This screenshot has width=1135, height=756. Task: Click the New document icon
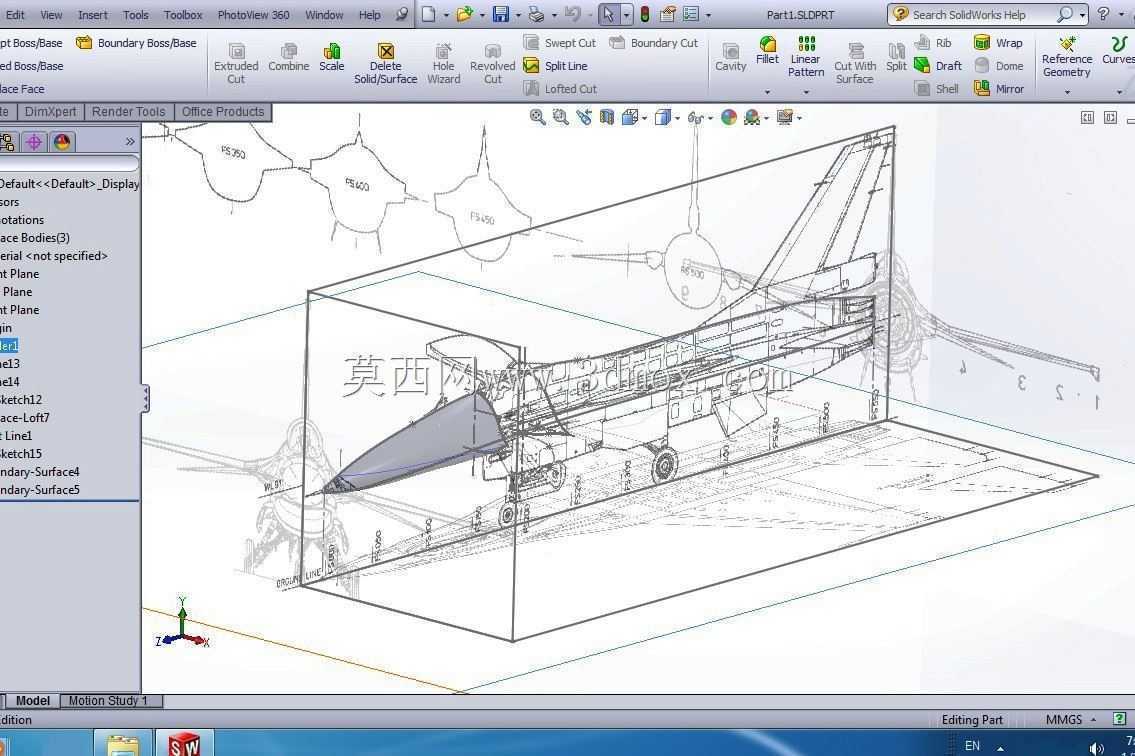tap(429, 14)
